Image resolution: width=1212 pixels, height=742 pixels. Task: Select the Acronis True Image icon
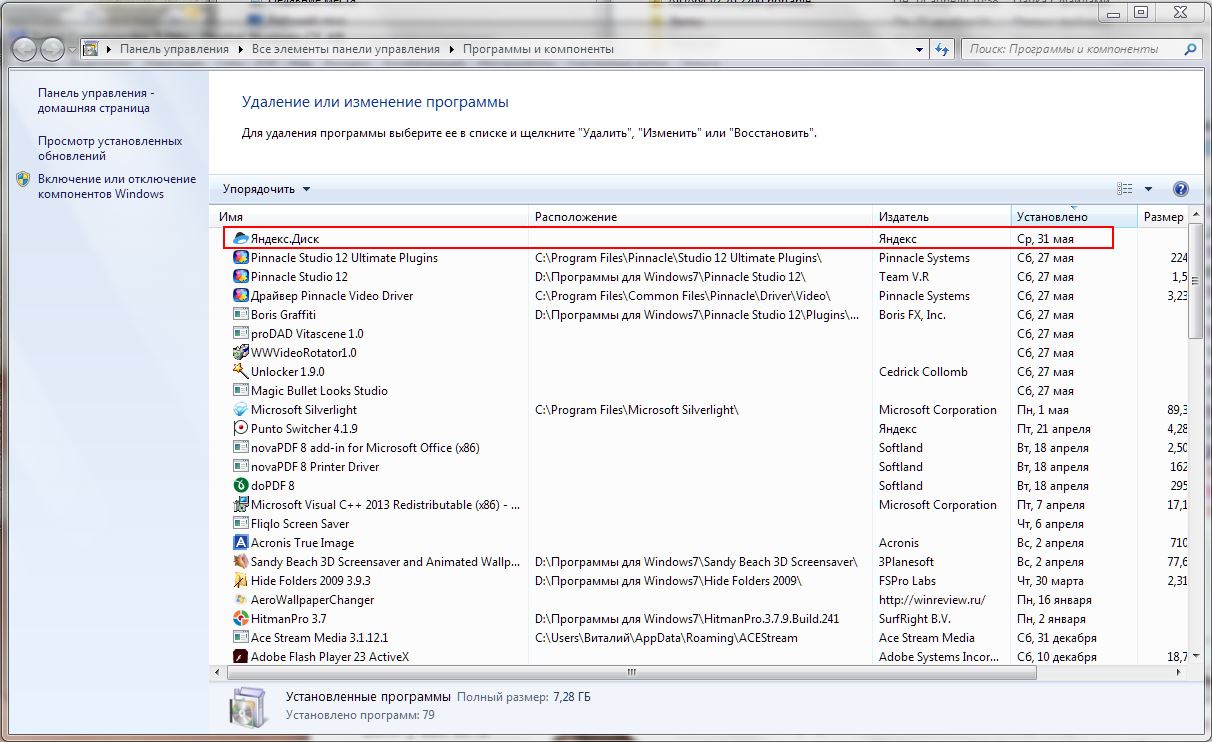[x=240, y=543]
